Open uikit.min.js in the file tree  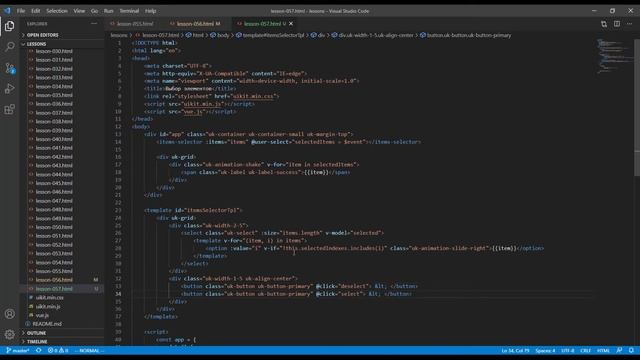[x=48, y=307]
